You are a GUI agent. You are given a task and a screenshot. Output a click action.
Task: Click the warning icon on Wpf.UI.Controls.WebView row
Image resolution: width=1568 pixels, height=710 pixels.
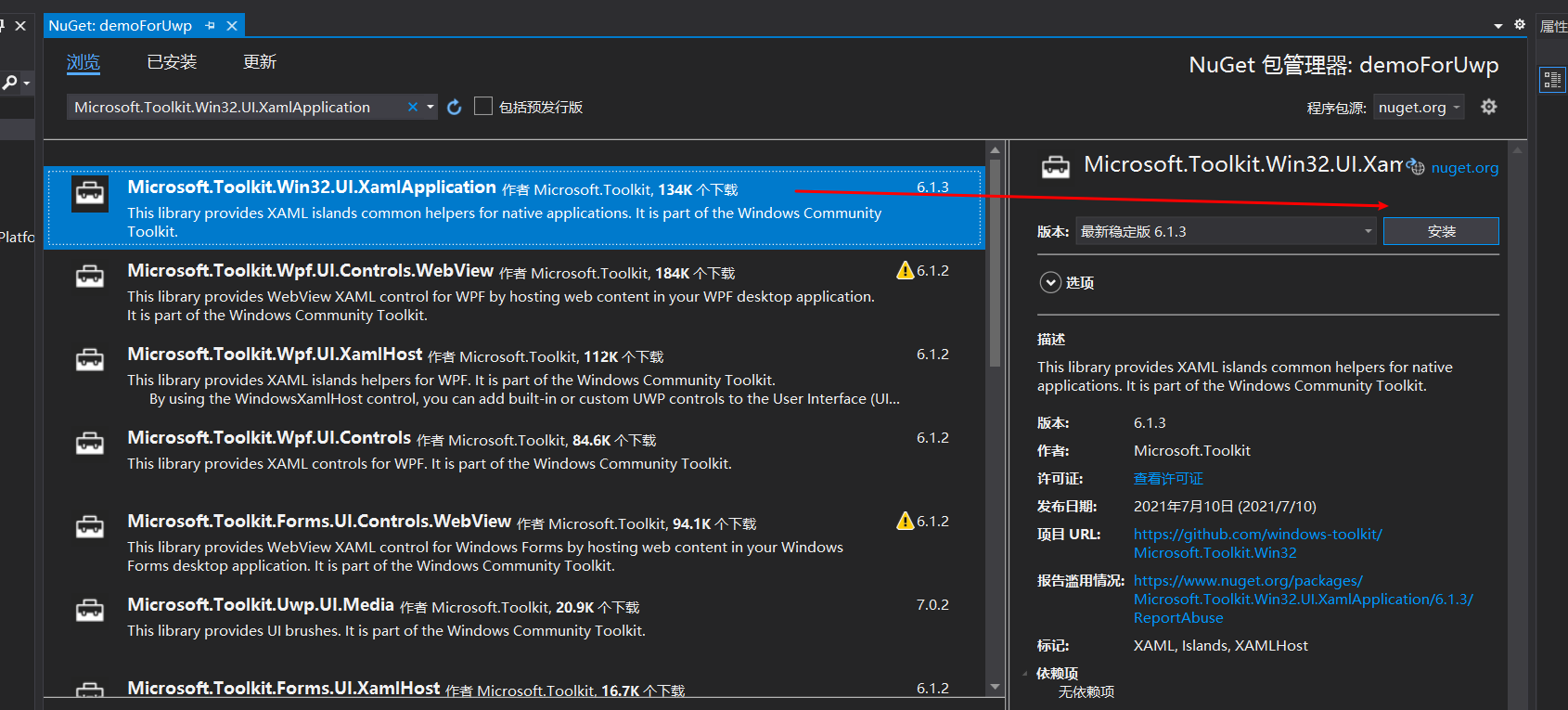(x=906, y=270)
